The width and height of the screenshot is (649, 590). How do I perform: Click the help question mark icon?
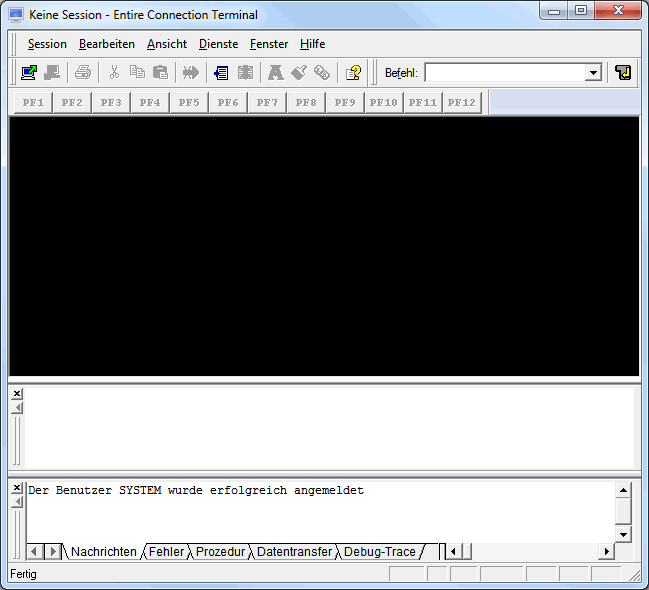click(x=353, y=72)
